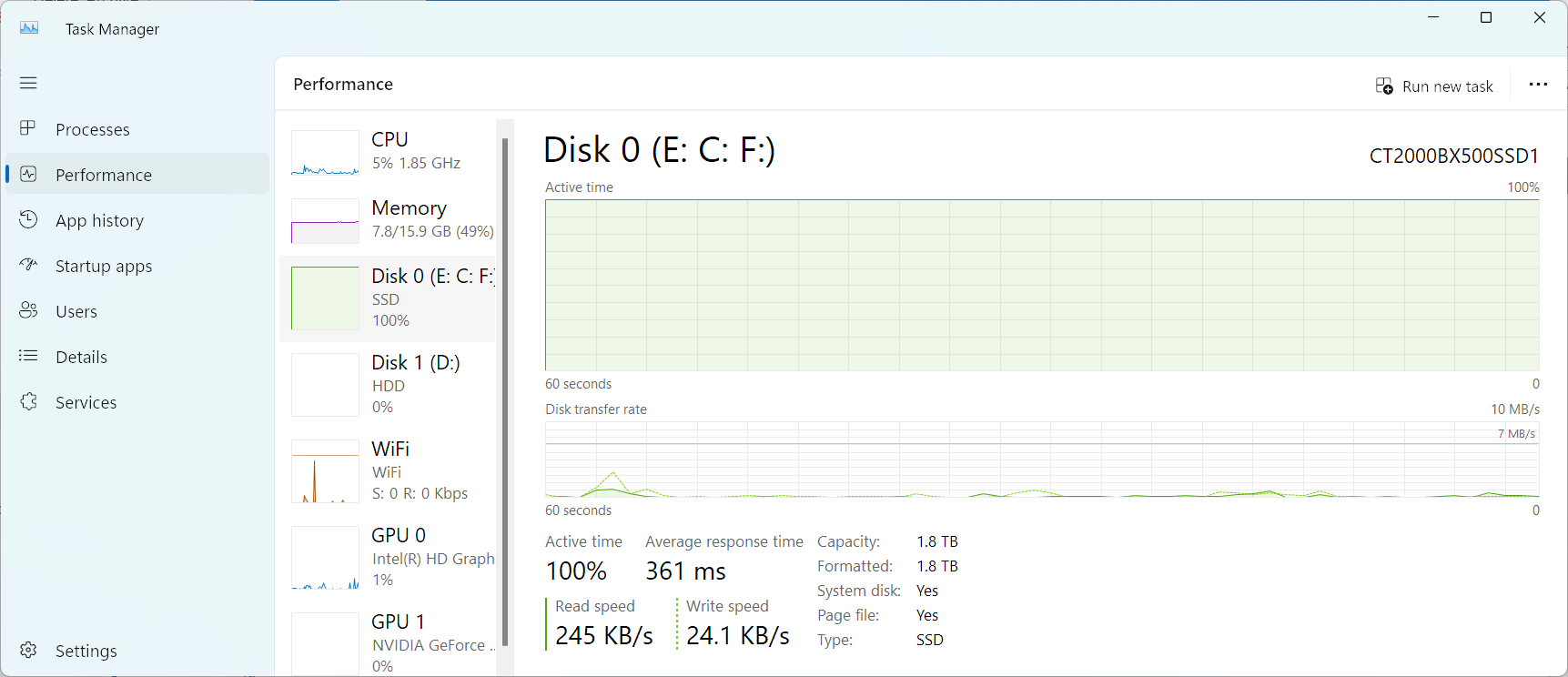Click the Startup apps gauge icon

tap(28, 265)
